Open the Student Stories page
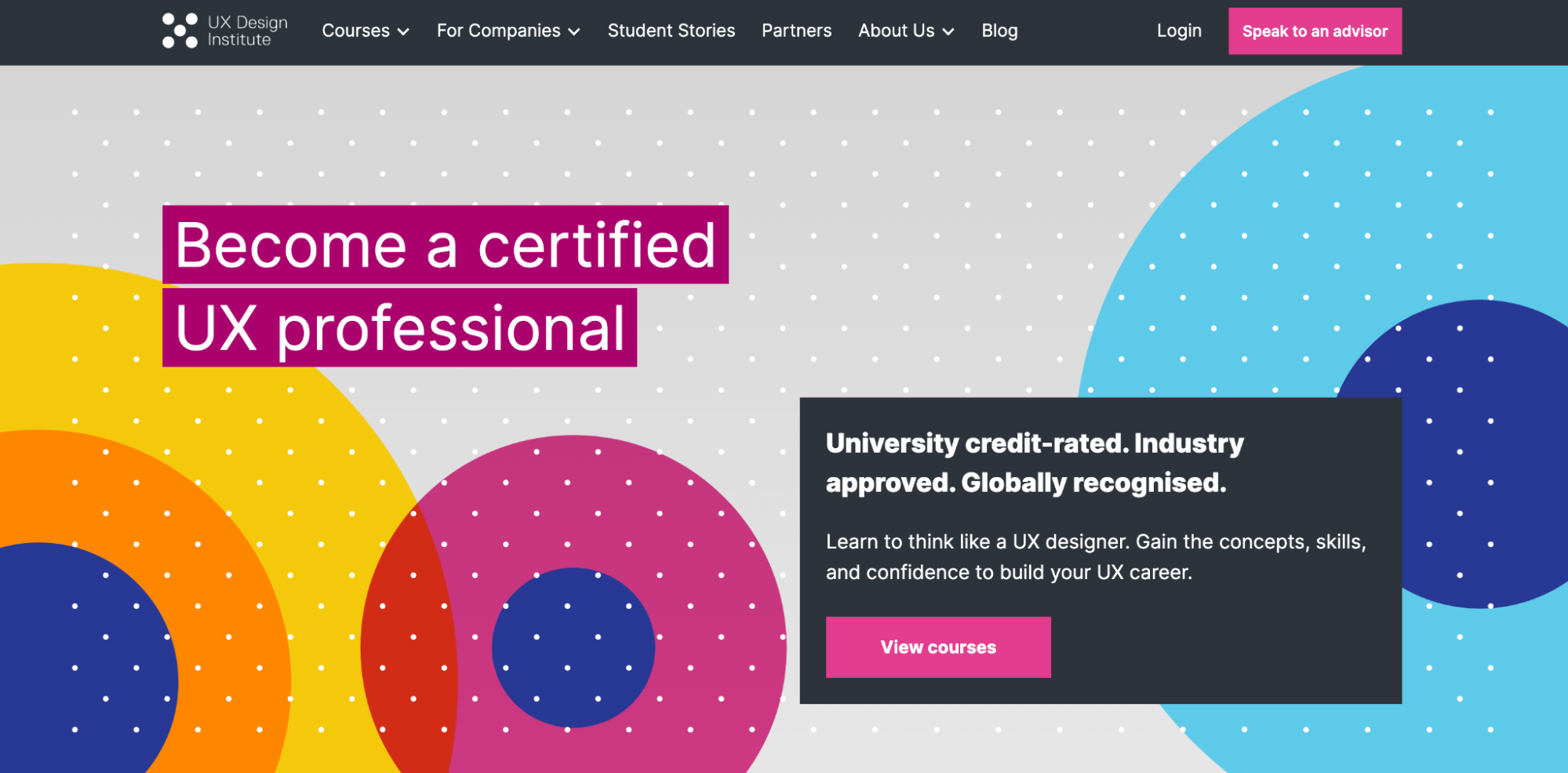 [x=671, y=31]
